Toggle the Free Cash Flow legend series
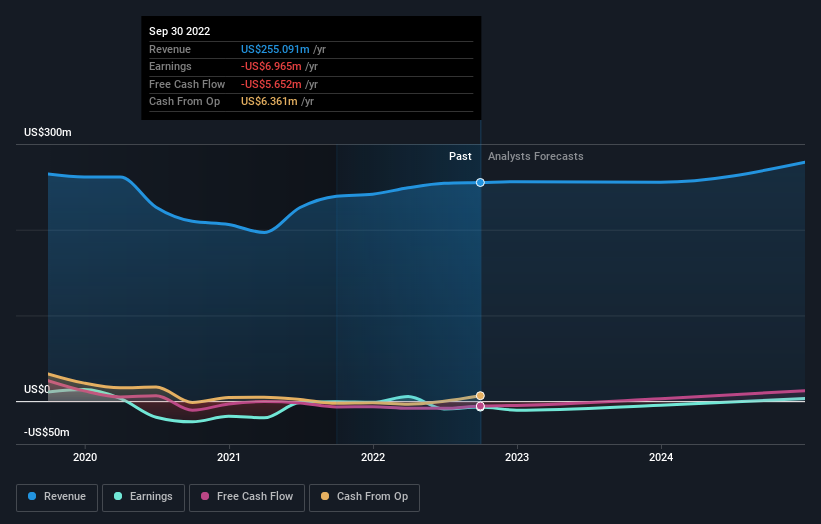This screenshot has width=821, height=524. [247, 497]
